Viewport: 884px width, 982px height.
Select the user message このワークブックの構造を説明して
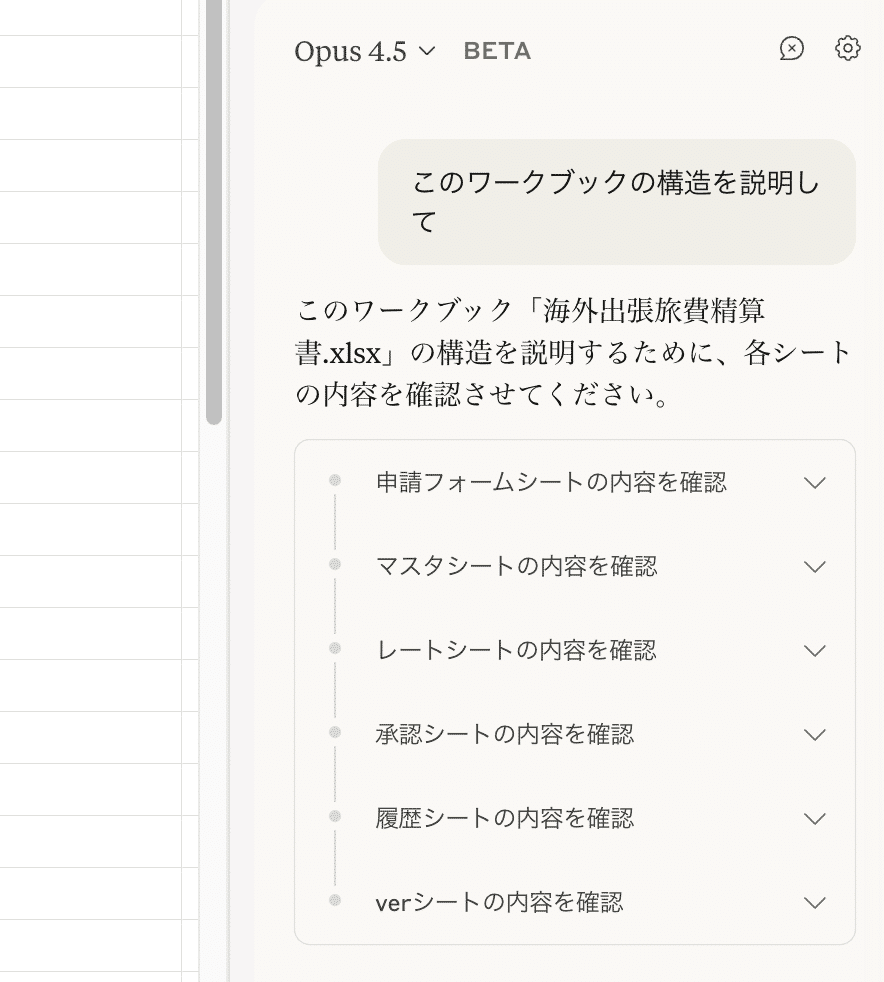[x=616, y=202]
